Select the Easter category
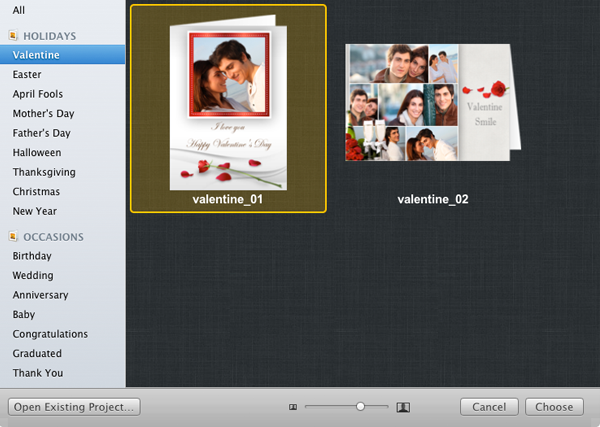600x427 pixels. point(27,75)
